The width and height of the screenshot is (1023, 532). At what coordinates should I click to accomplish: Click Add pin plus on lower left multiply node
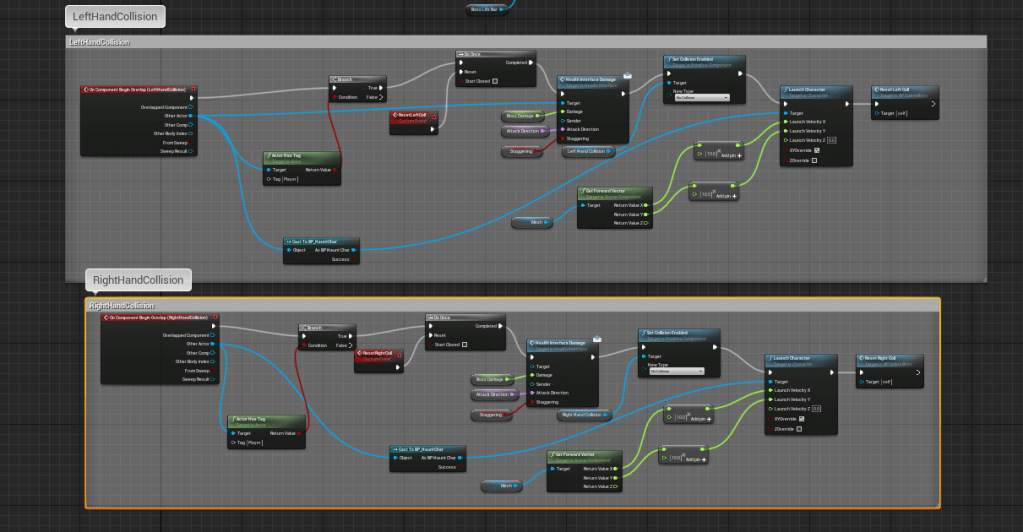pos(734,195)
